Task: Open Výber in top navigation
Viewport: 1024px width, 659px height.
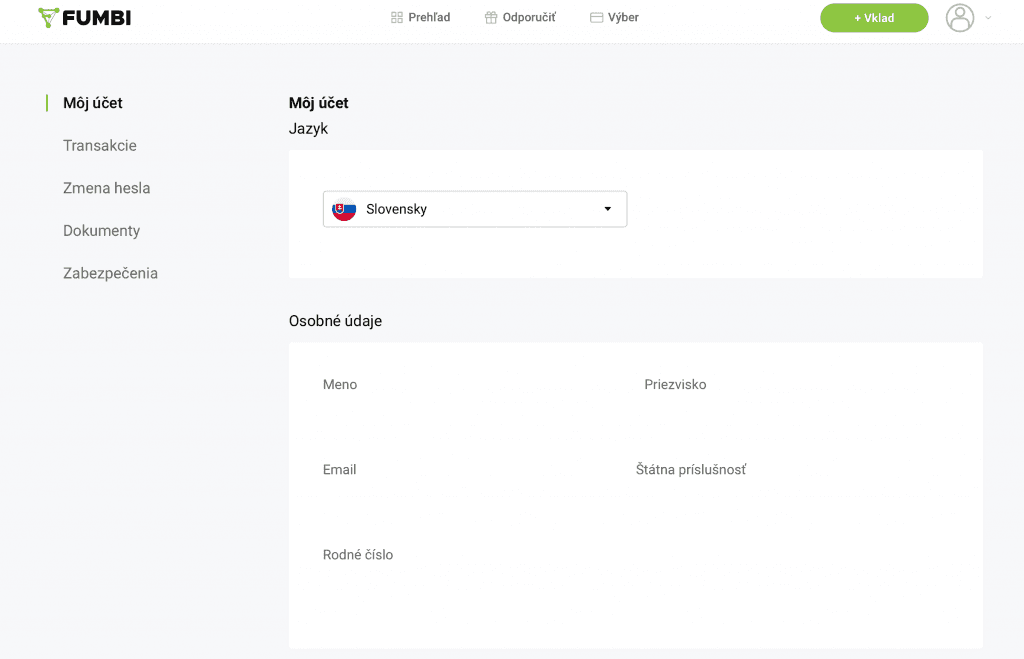Action: (623, 17)
